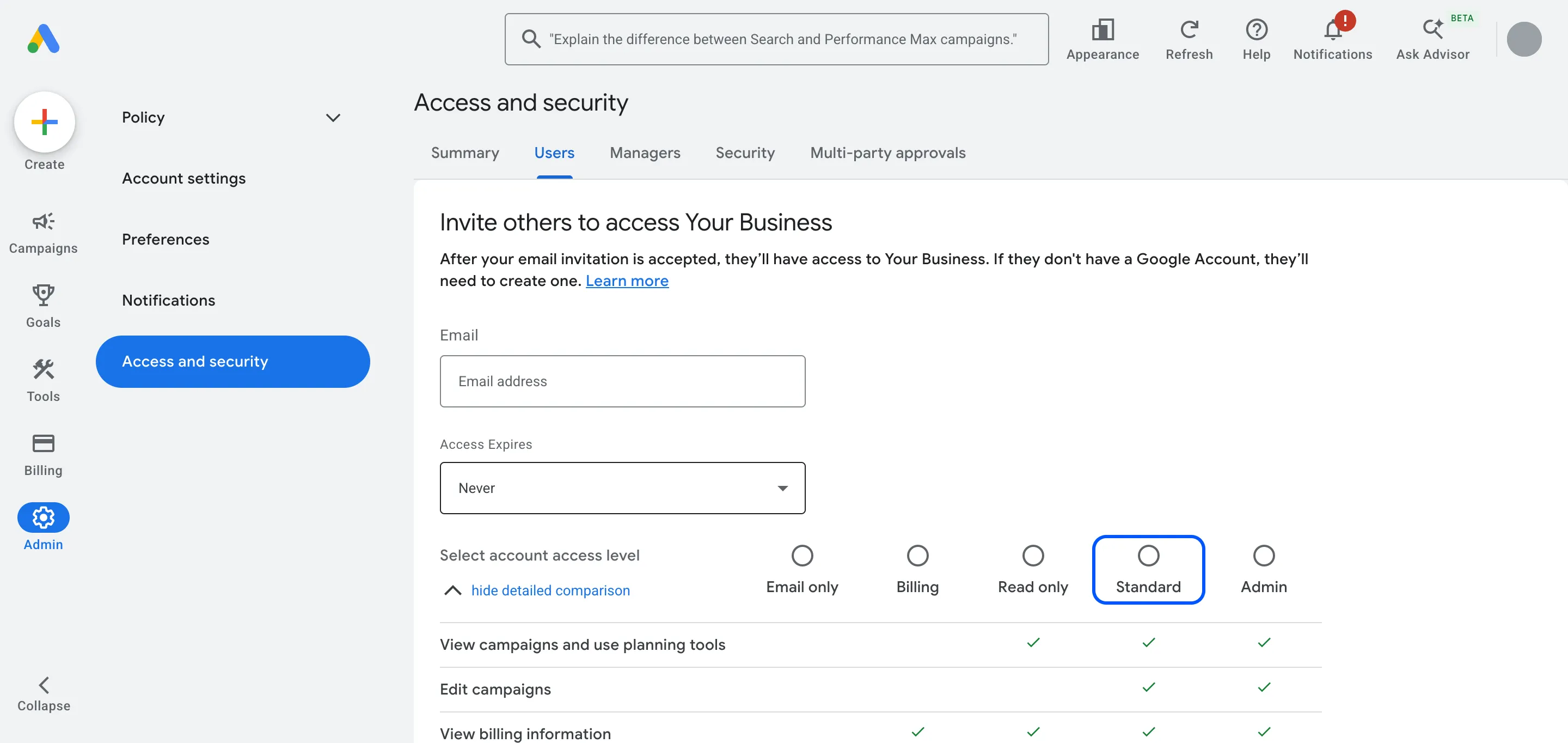Viewport: 1568px width, 743px height.
Task: Open Account settings in the menu
Action: [183, 179]
